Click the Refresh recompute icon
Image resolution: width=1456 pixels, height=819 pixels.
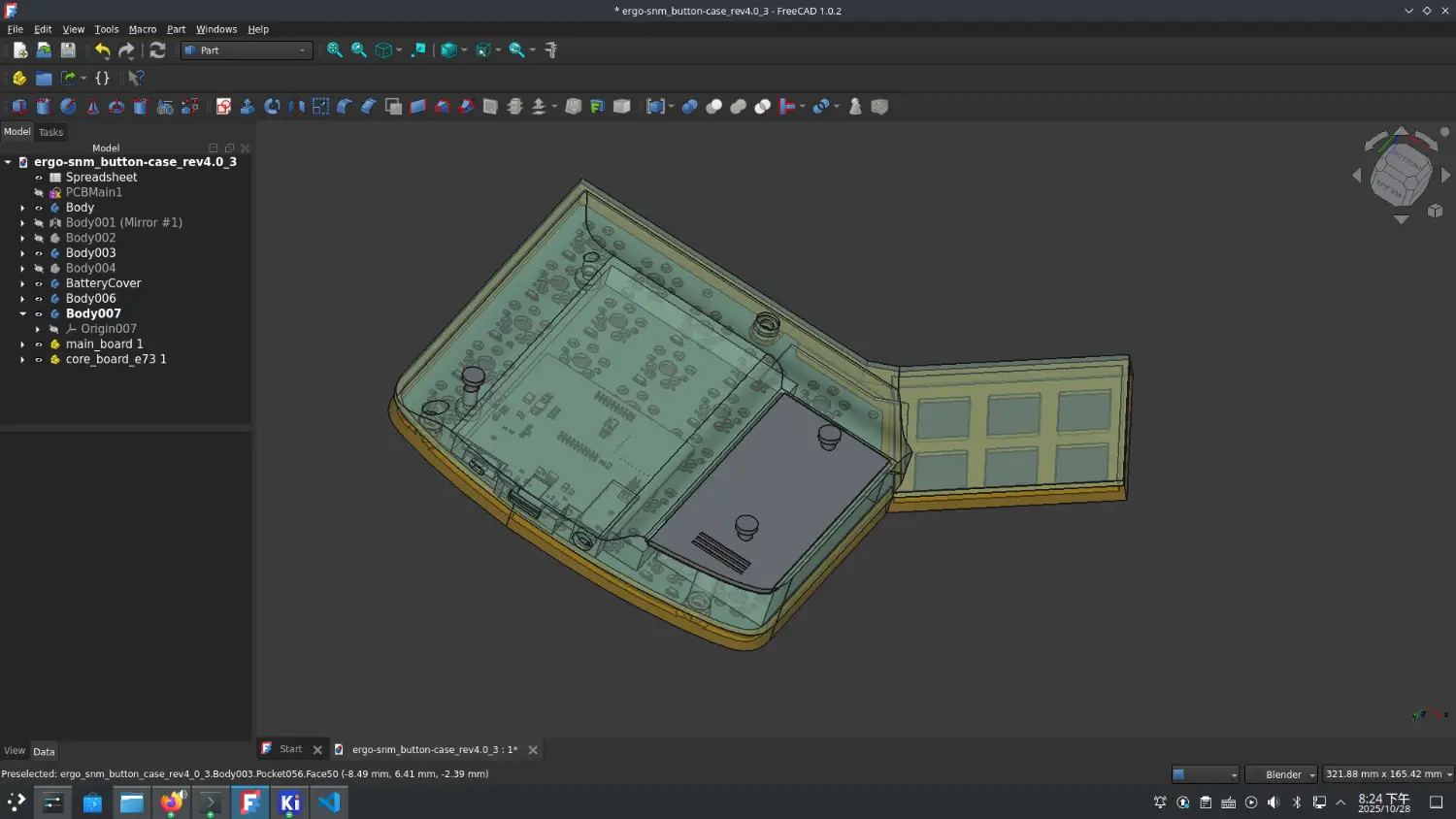pyautogui.click(x=157, y=50)
